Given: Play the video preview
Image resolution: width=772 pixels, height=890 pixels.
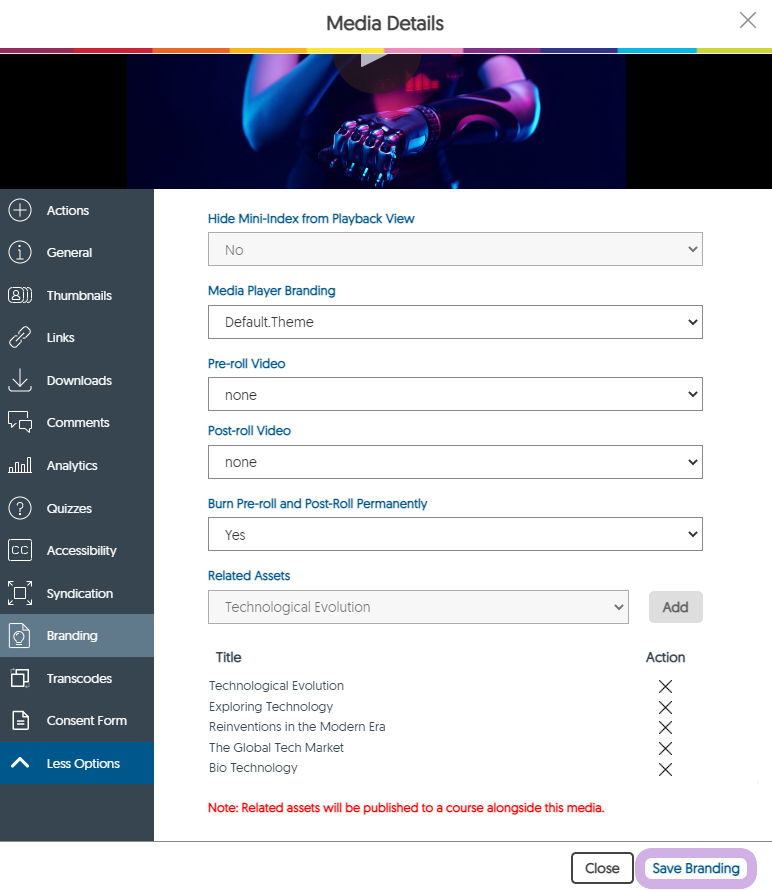Looking at the screenshot, I should [x=375, y=62].
